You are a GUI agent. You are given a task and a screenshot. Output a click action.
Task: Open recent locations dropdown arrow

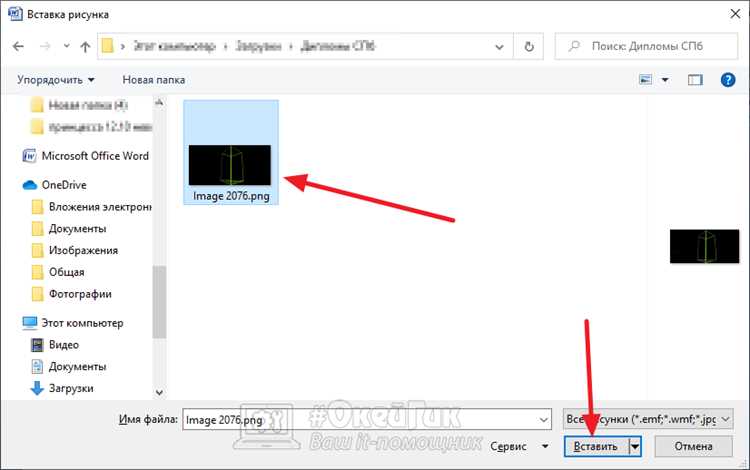point(66,46)
